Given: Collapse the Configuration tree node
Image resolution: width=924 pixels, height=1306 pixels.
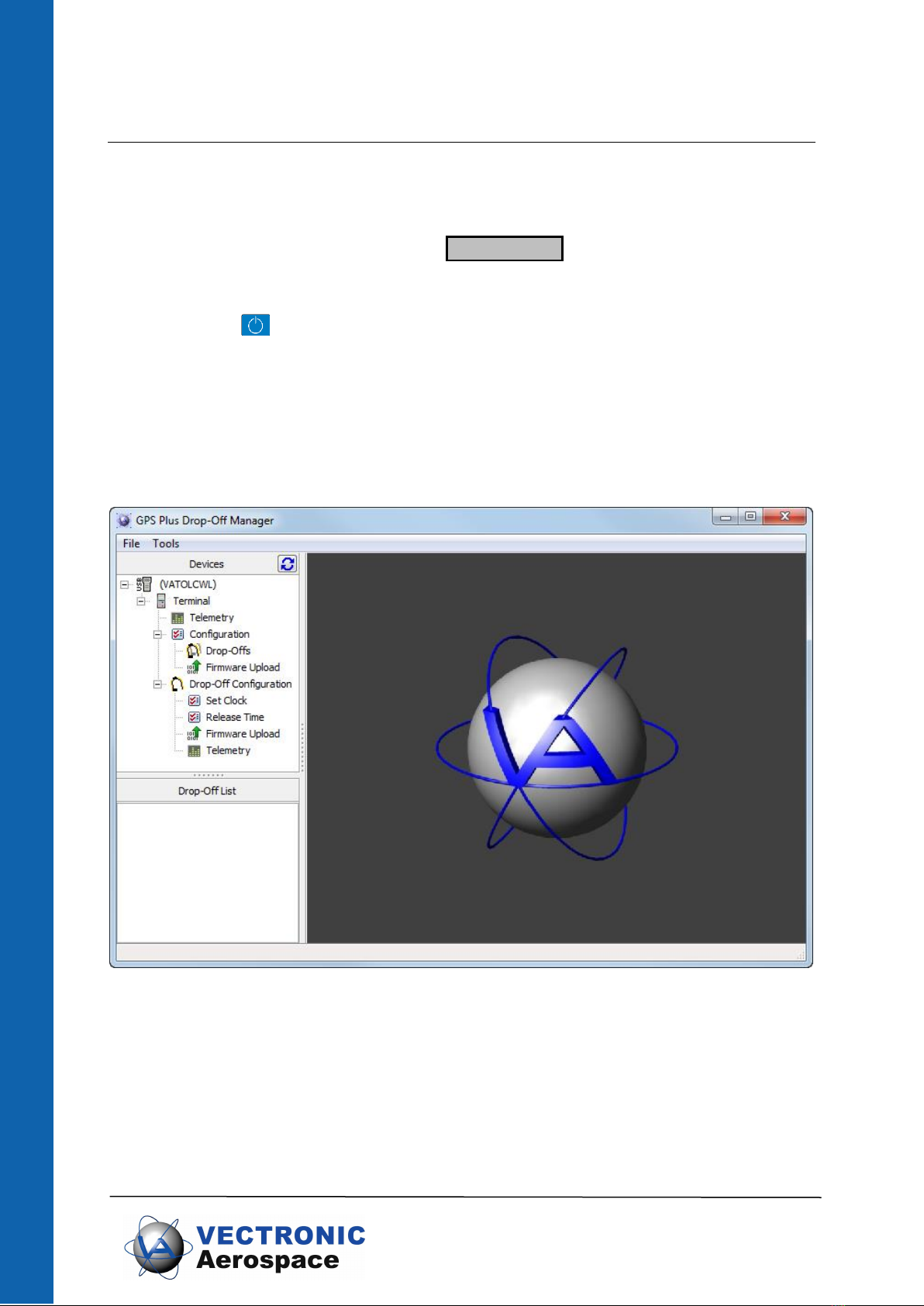Looking at the screenshot, I should coord(157,634).
